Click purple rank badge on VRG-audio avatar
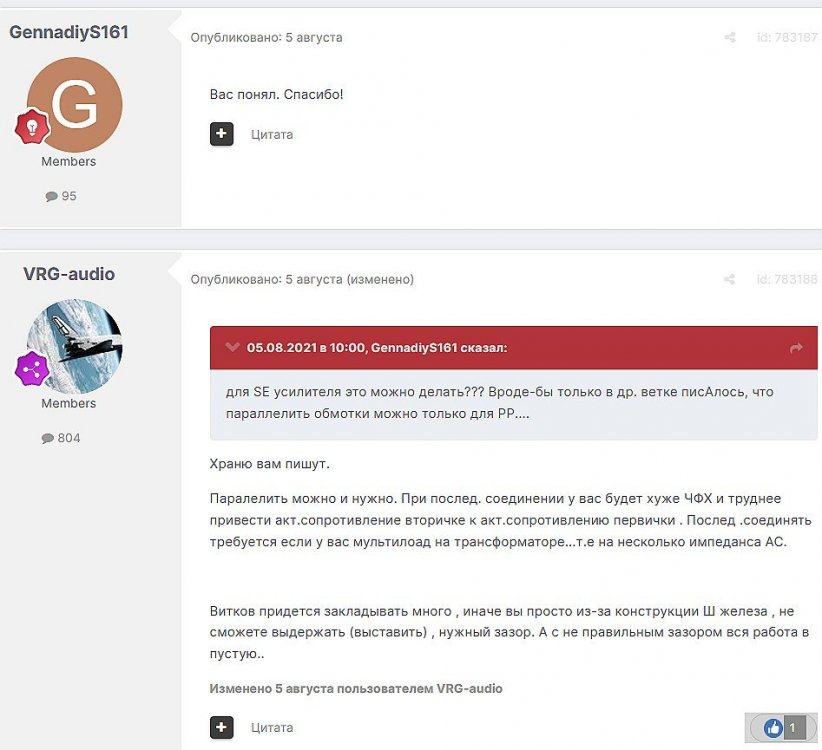The image size is (822, 750). click(32, 369)
